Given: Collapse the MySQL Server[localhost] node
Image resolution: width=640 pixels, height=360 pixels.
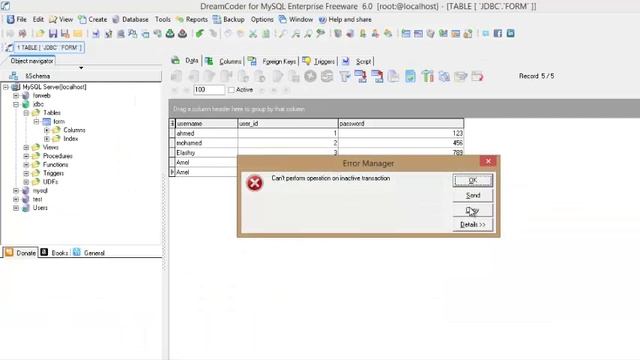Looking at the screenshot, I should click(6, 87).
